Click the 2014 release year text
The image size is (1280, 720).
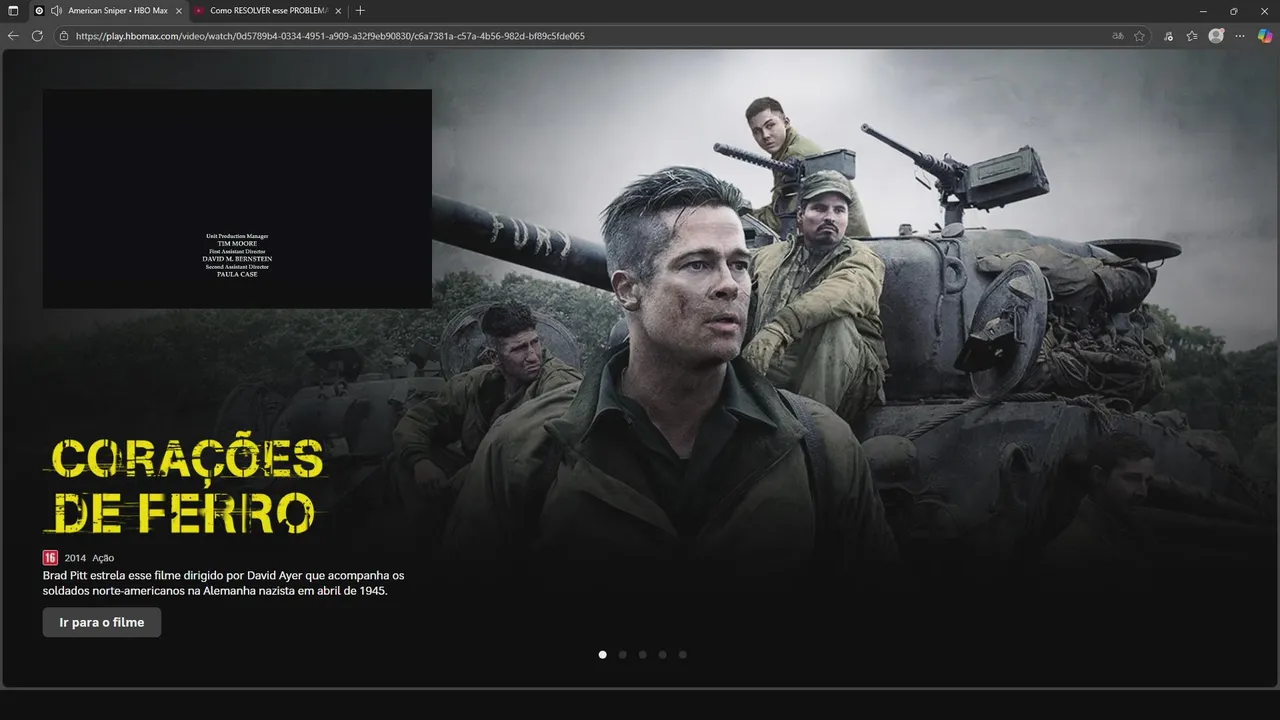pos(75,558)
